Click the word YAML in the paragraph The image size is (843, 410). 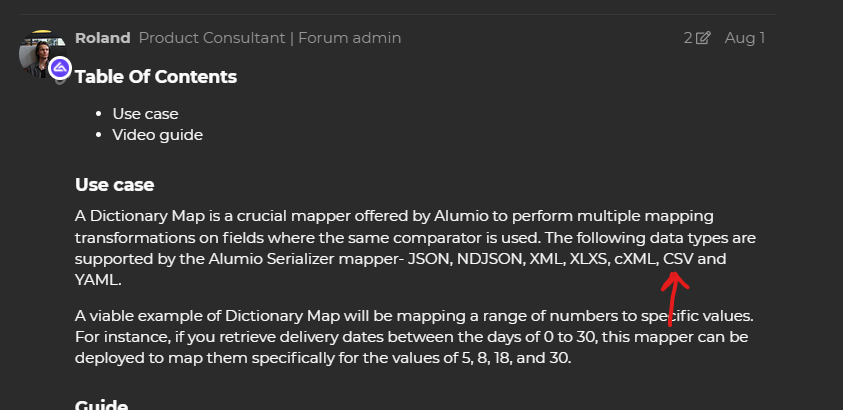click(x=96, y=280)
